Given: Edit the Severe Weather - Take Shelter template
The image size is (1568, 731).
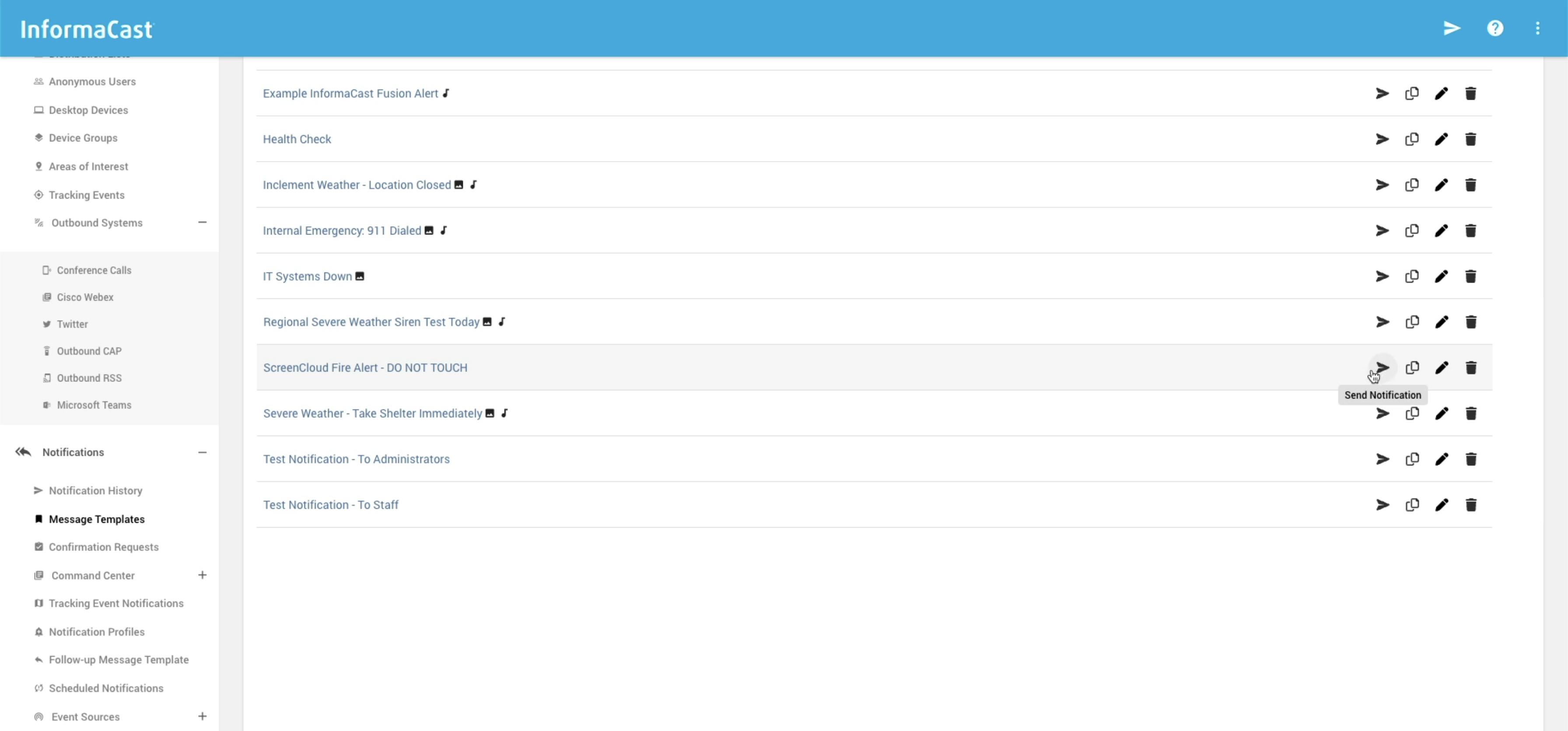Looking at the screenshot, I should (x=1442, y=414).
